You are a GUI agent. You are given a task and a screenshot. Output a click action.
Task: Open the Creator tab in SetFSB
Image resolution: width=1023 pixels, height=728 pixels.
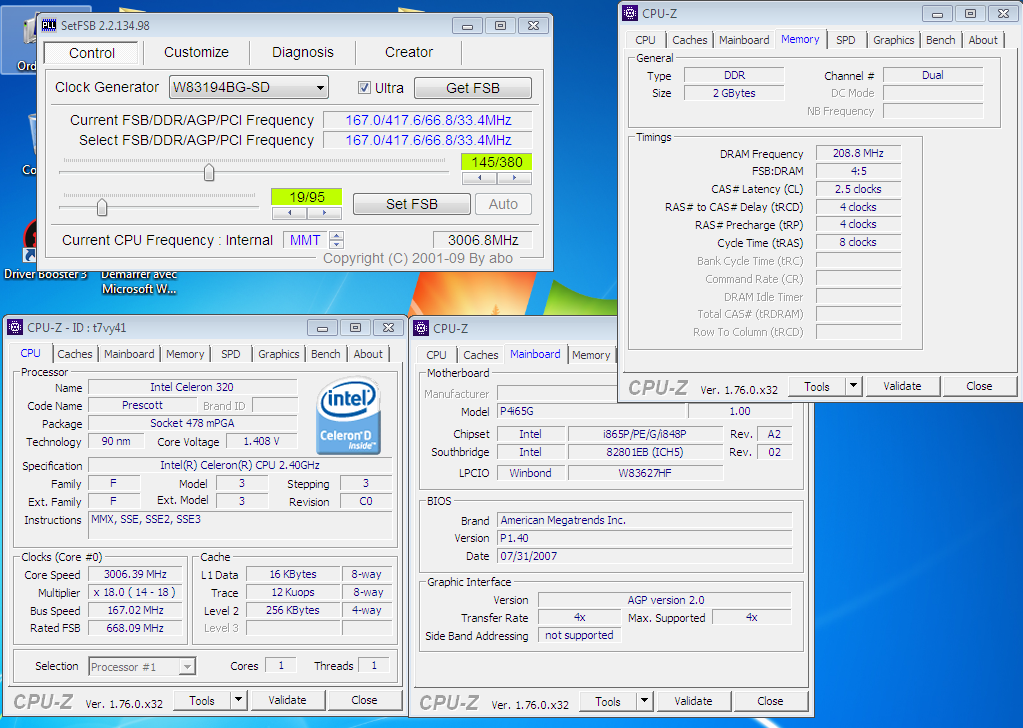coord(409,52)
